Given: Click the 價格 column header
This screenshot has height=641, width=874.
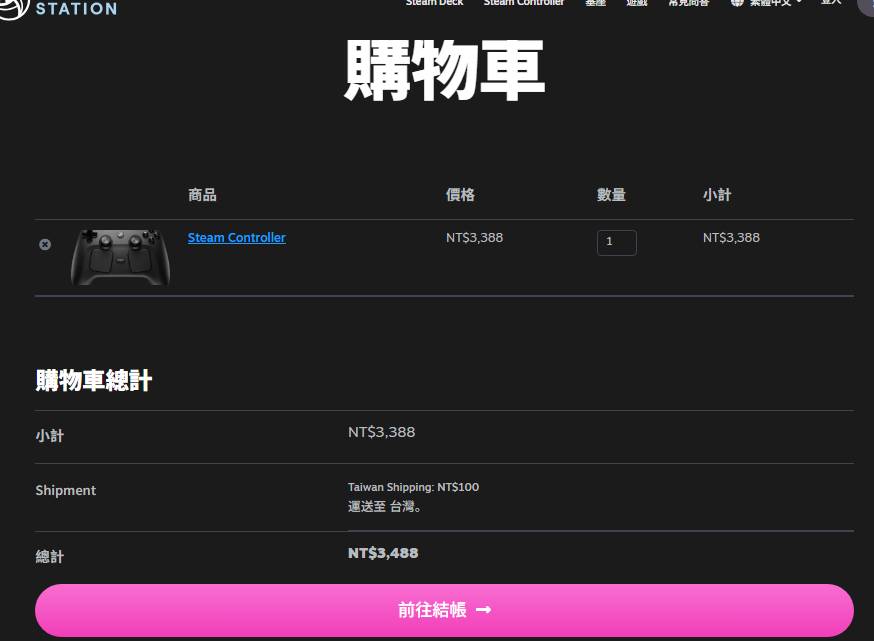Looking at the screenshot, I should 460,195.
